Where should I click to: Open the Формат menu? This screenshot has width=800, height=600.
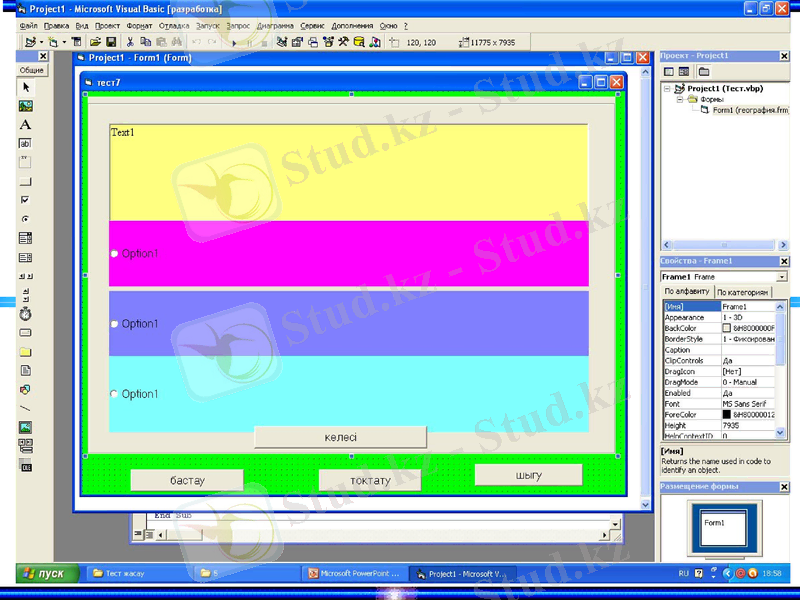[139, 25]
